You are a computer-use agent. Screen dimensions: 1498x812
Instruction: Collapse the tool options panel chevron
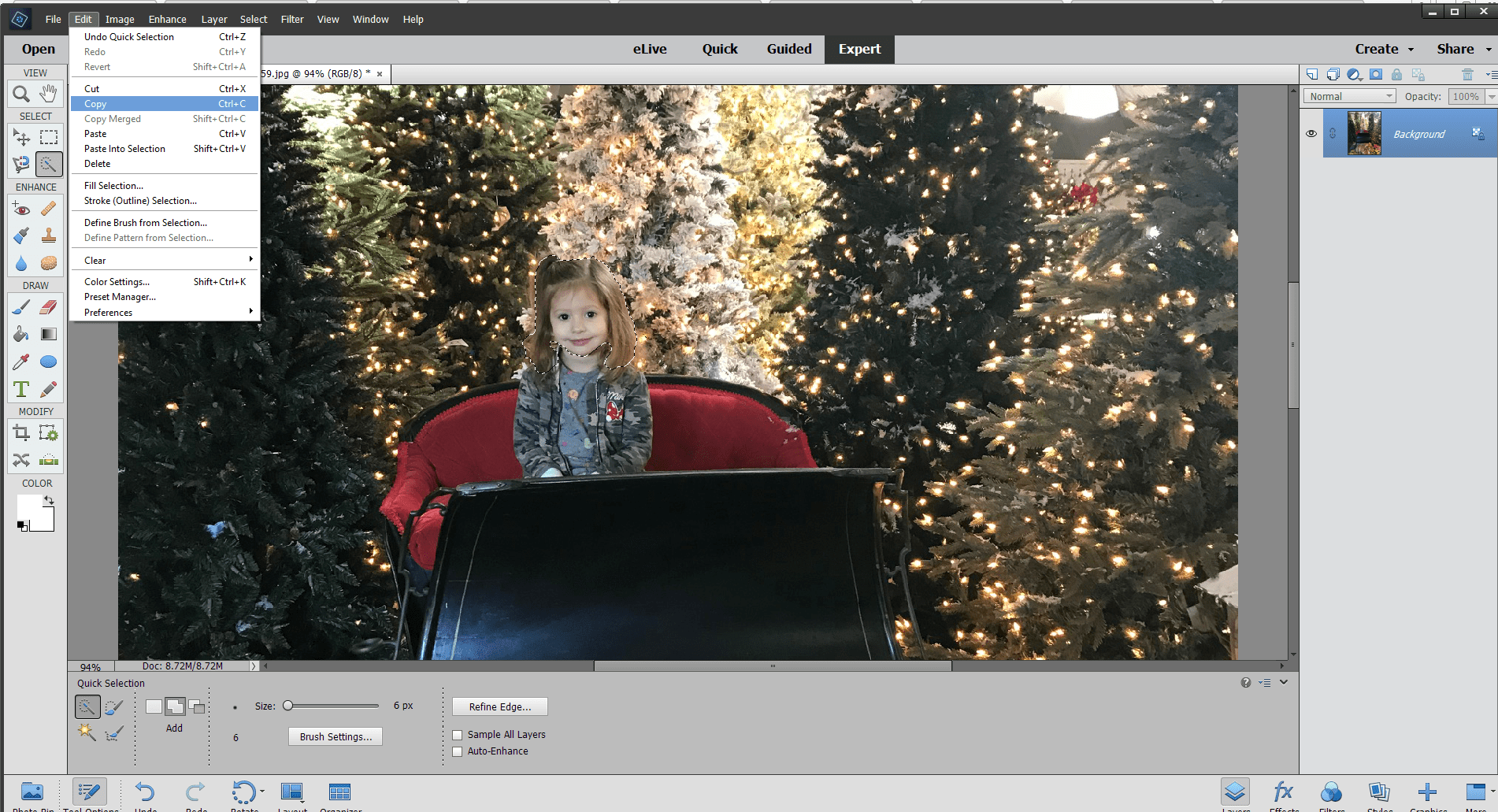(1284, 682)
